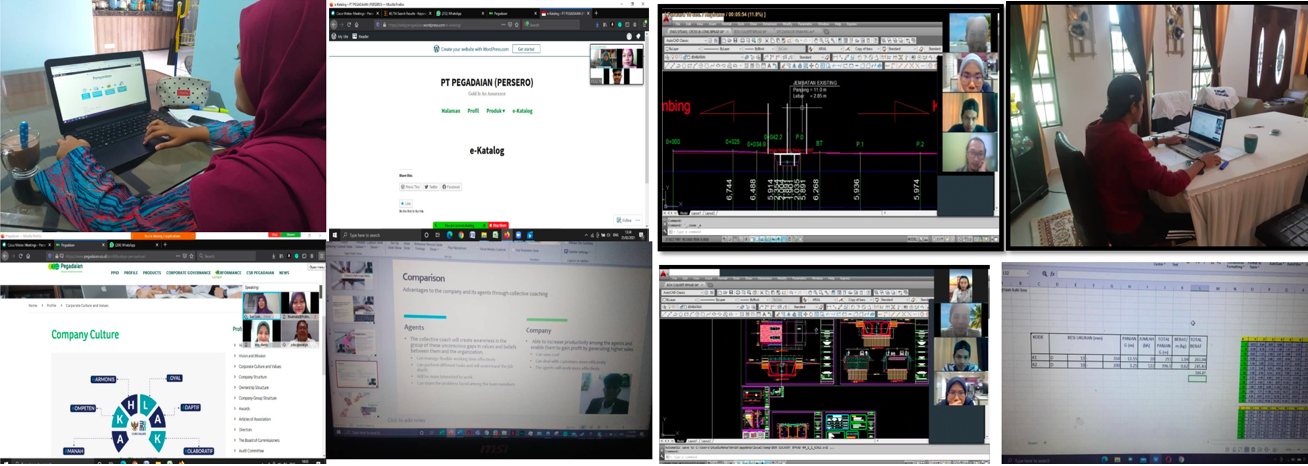This screenshot has height=466, width=1308.
Task: Click the KOLABORATIF culture label
Action: pyautogui.click(x=199, y=451)
